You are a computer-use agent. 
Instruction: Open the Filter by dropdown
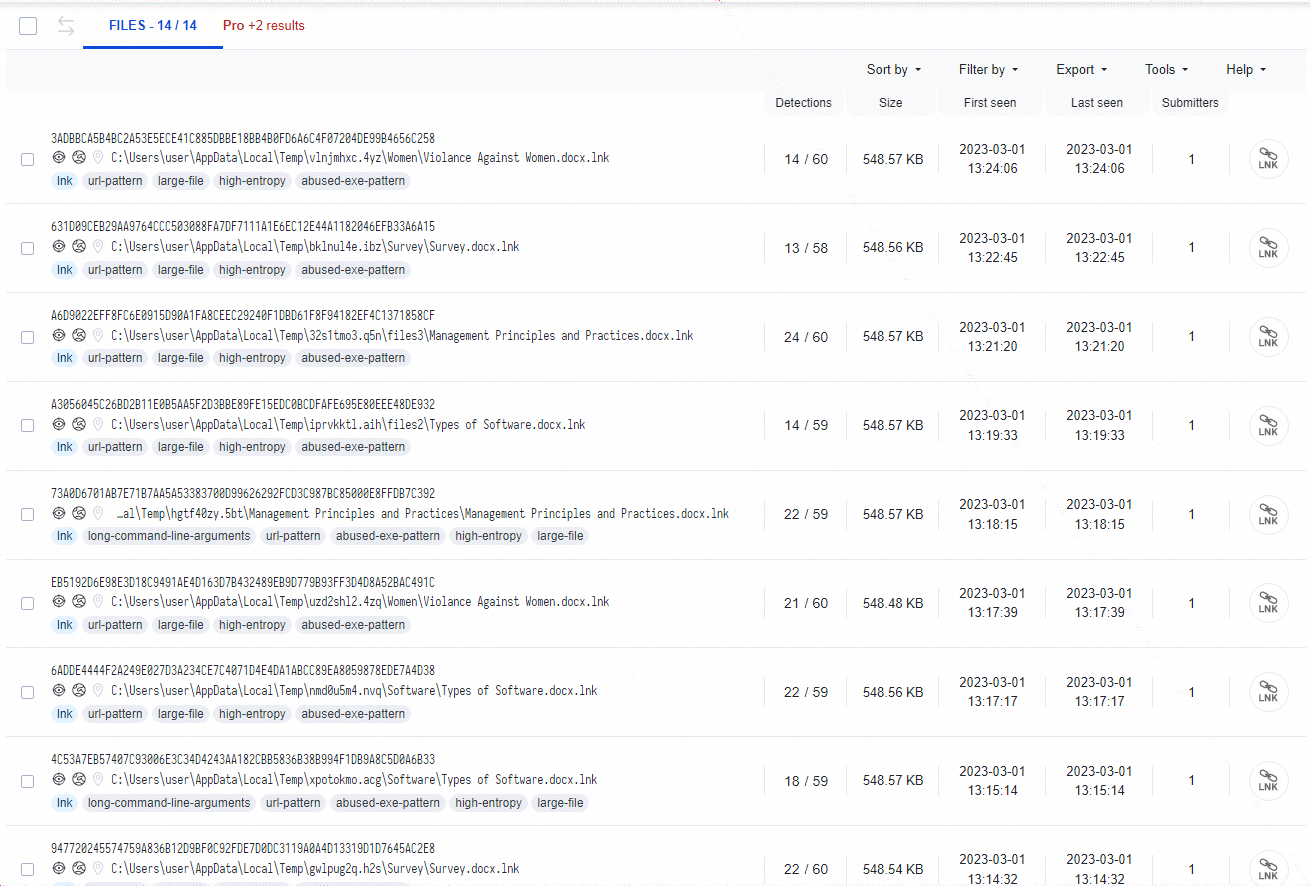[988, 70]
